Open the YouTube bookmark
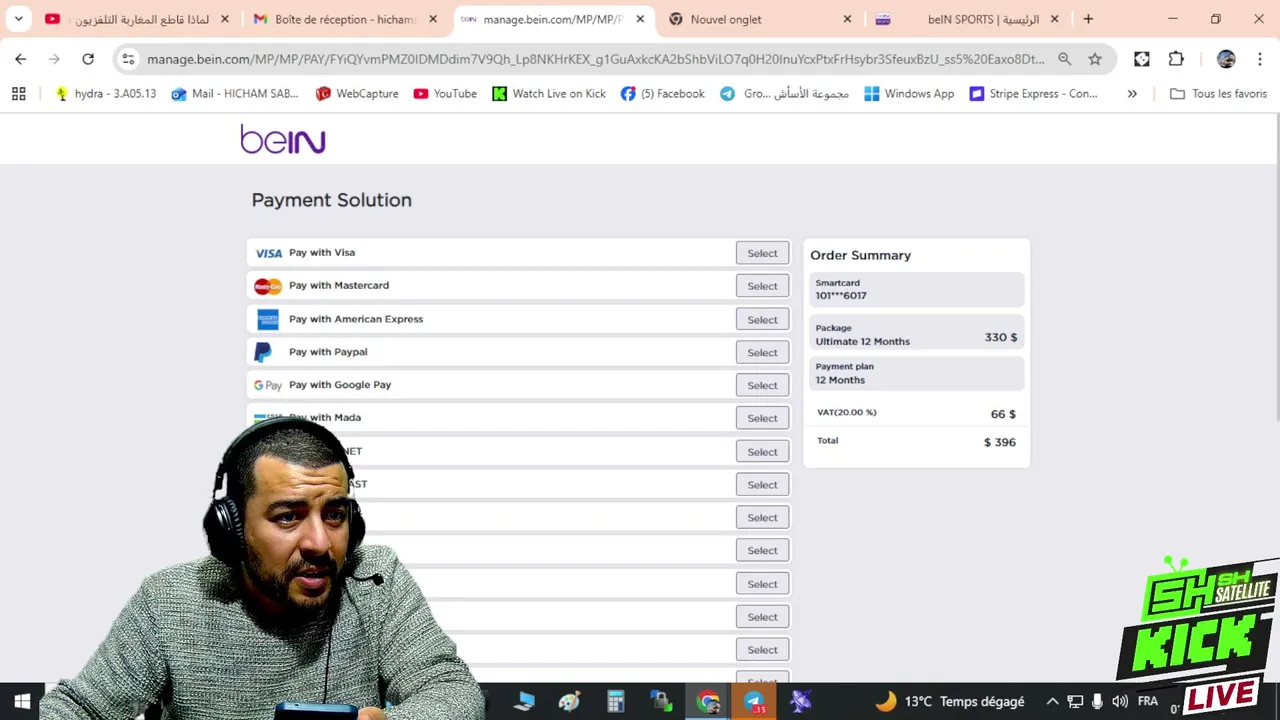1280x720 pixels. coord(445,94)
